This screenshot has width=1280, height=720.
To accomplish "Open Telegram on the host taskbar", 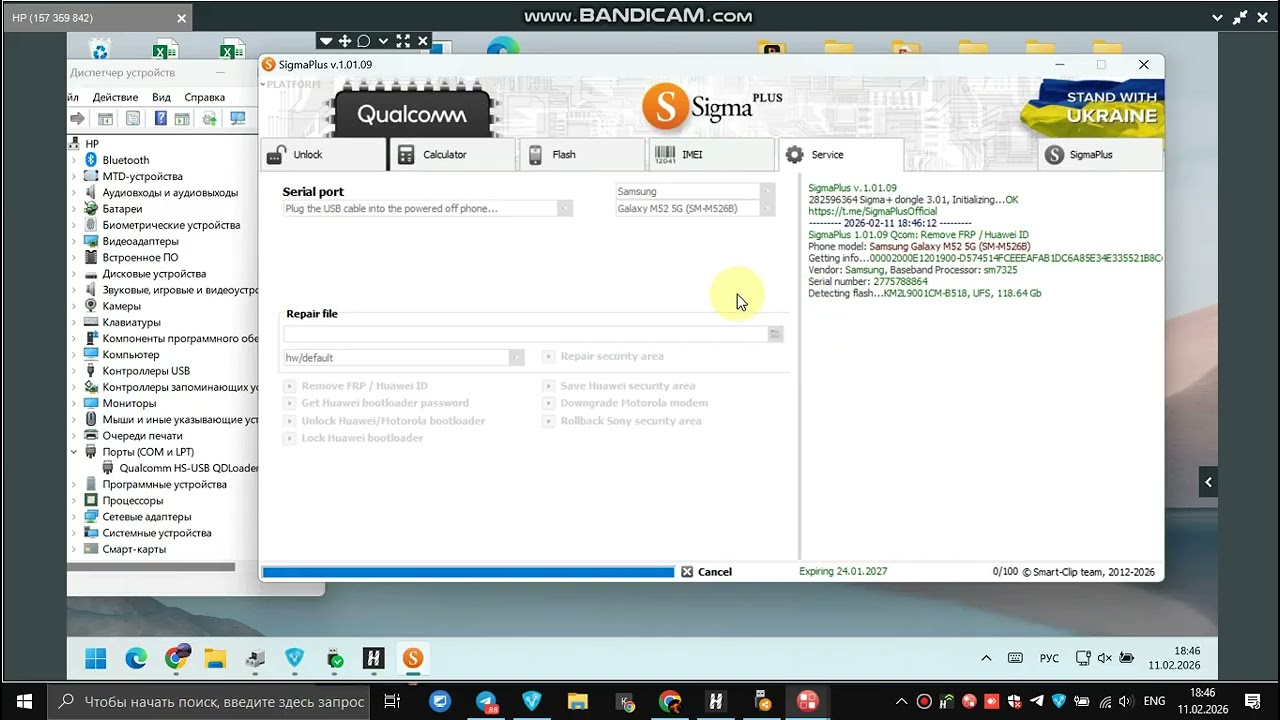I will point(486,702).
